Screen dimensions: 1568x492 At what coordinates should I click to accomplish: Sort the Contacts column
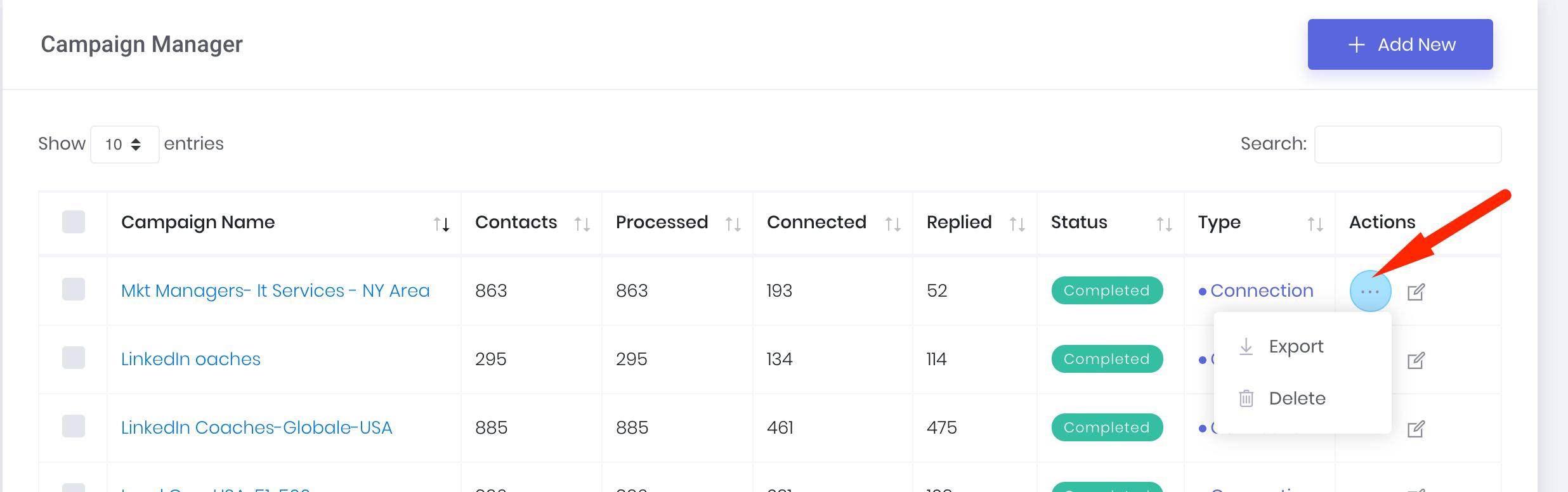pos(582,223)
